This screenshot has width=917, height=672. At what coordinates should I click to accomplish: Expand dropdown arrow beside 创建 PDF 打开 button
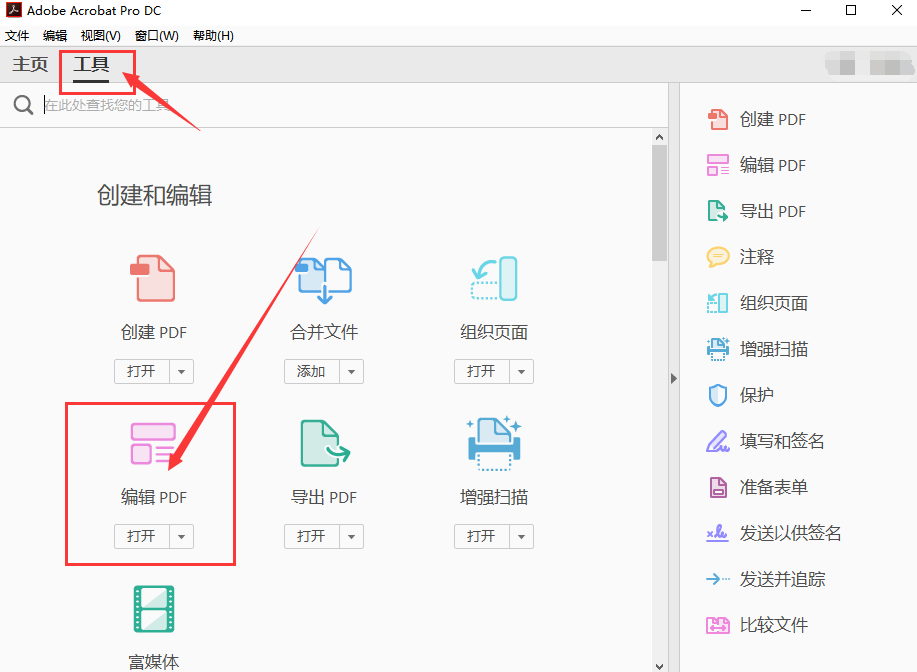(181, 371)
